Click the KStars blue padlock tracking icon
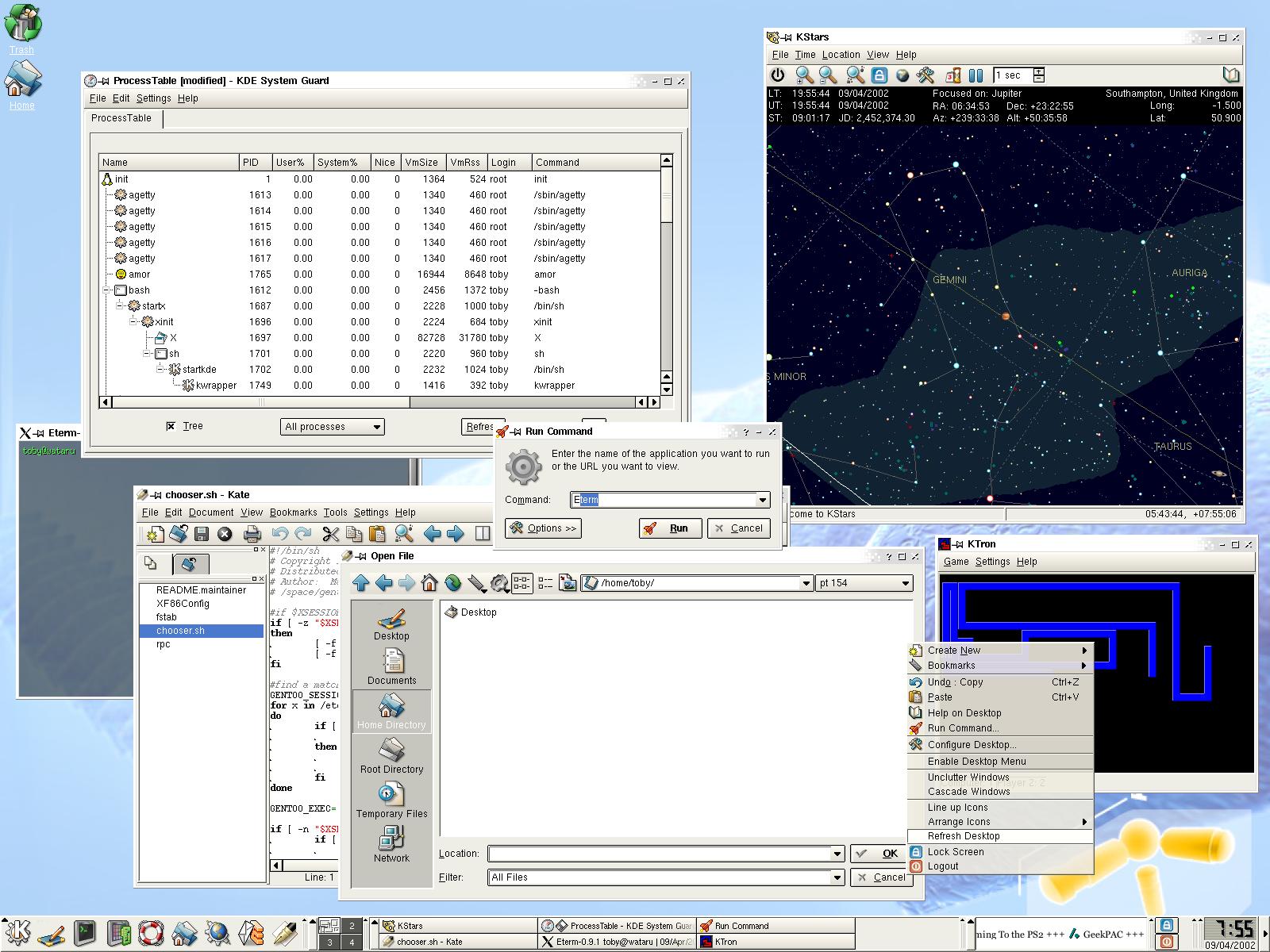This screenshot has width=1270, height=952. (x=879, y=75)
